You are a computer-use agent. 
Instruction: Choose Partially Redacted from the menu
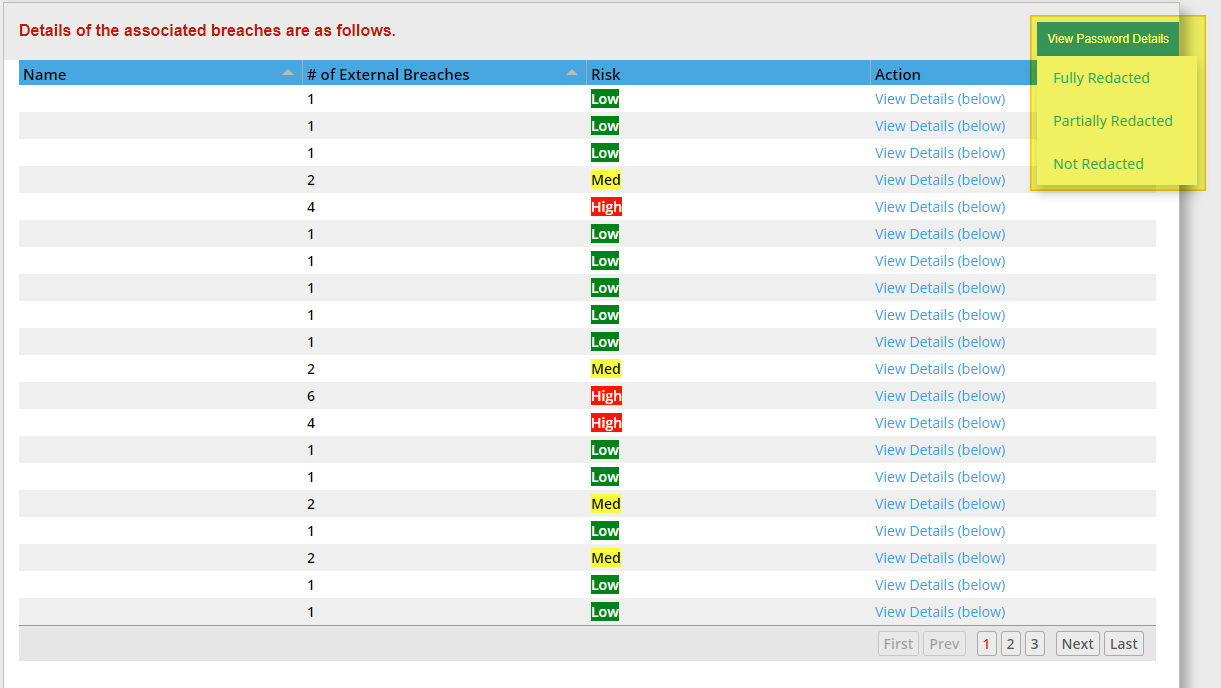pyautogui.click(x=1113, y=121)
